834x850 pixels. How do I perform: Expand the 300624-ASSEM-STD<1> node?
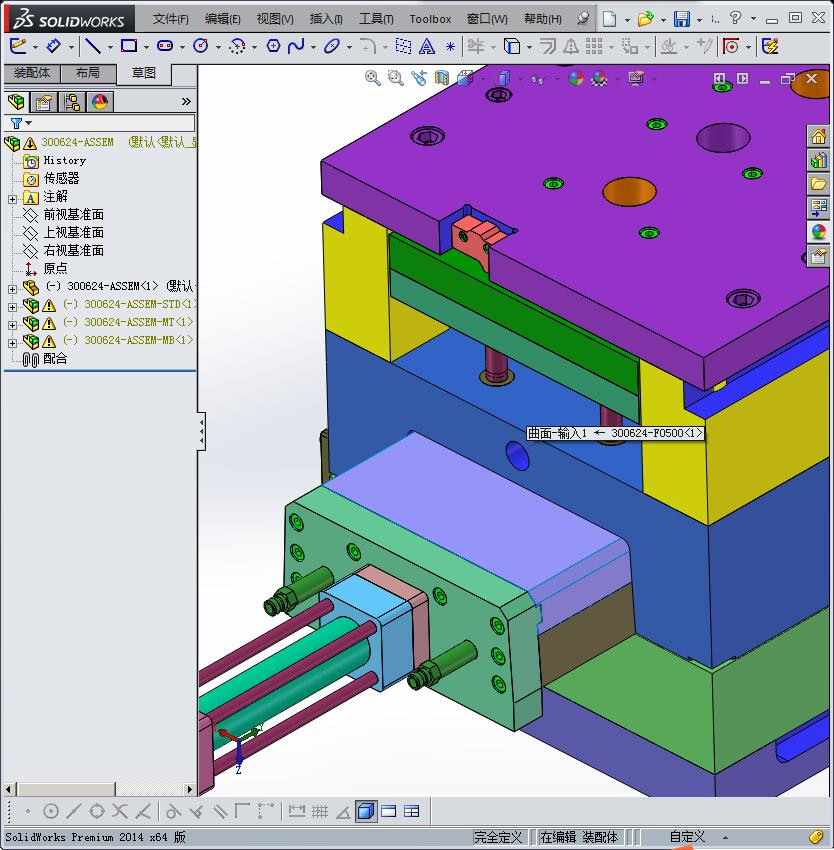(x=12, y=307)
